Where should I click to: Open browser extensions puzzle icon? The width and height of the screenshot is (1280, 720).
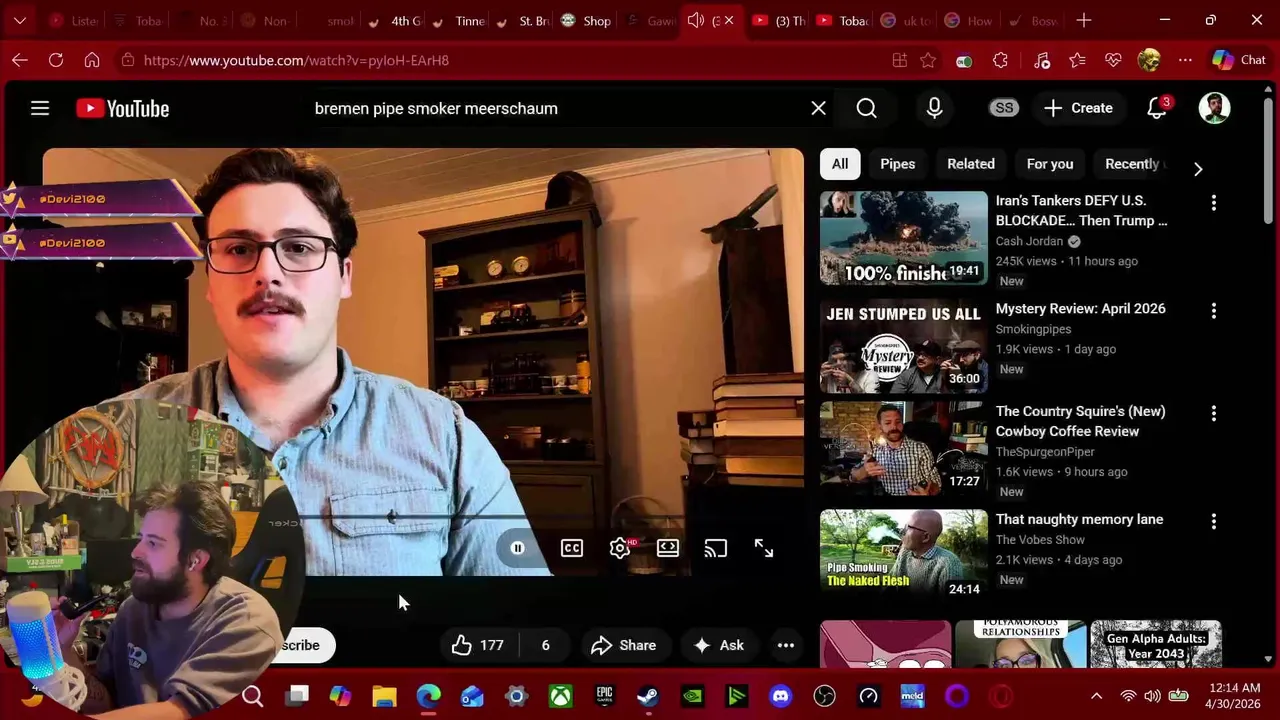point(1000,60)
